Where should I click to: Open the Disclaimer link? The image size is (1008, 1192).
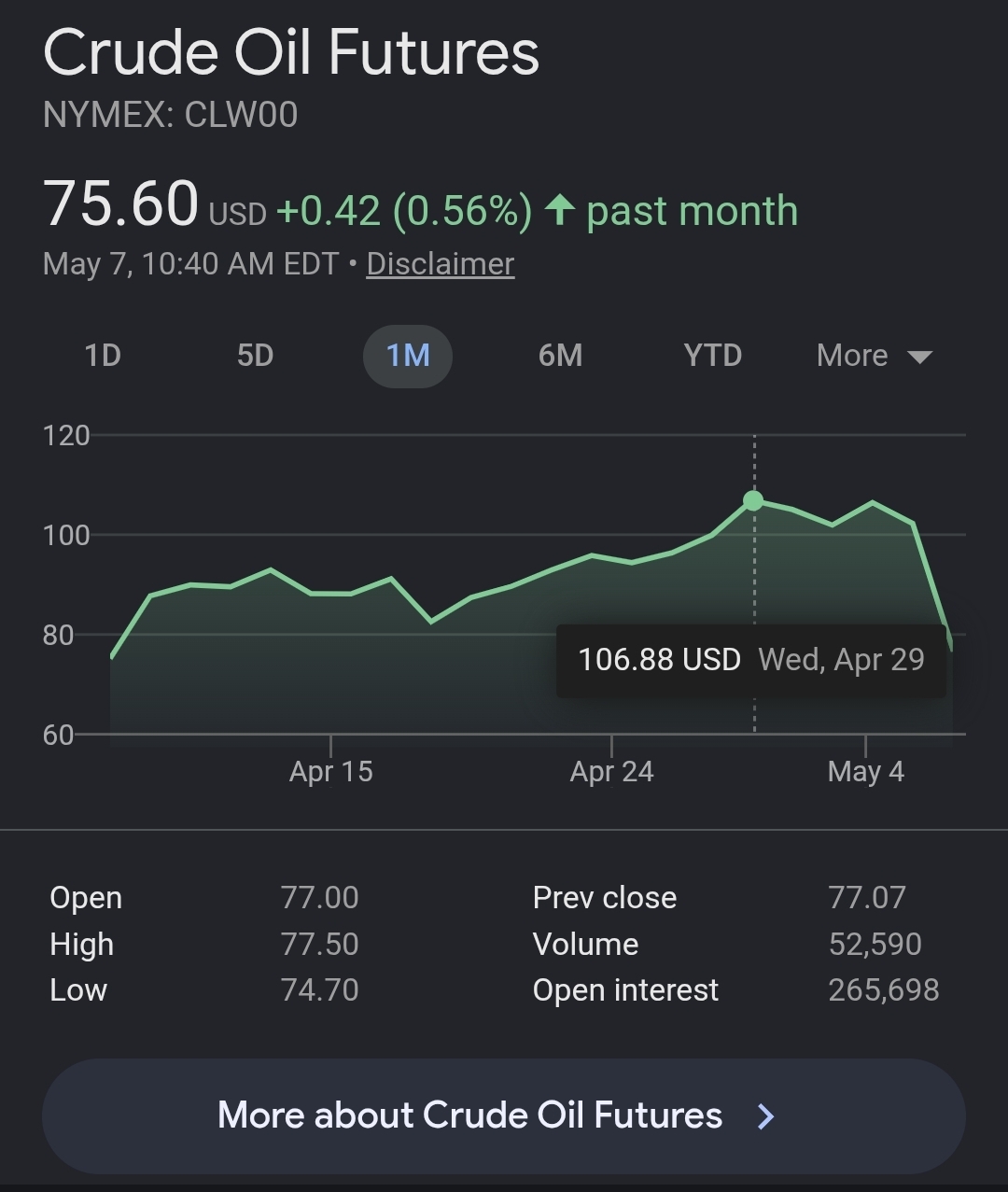(441, 263)
